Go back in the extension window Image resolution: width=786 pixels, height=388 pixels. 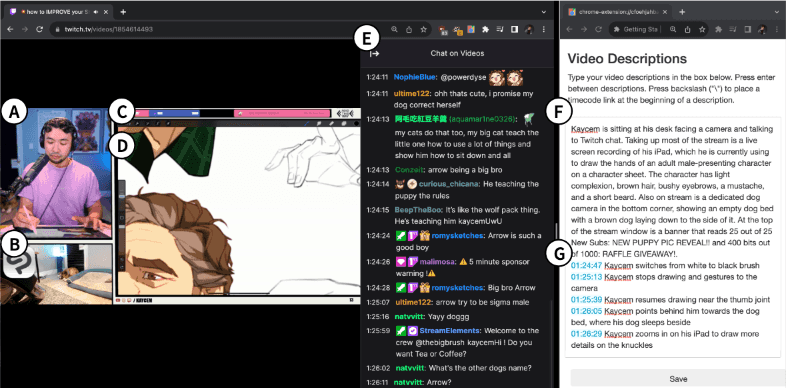point(569,30)
